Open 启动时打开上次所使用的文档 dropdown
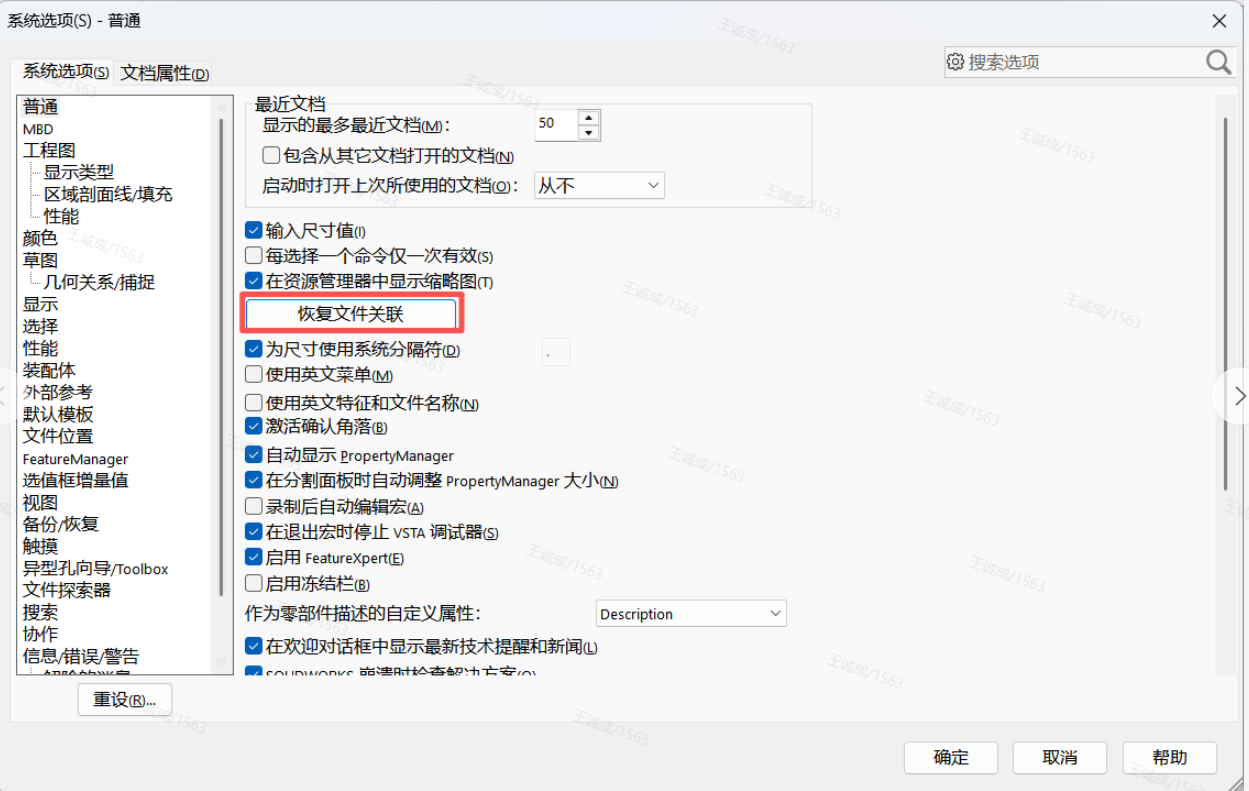Viewport: 1249px width, 791px height. 599,185
